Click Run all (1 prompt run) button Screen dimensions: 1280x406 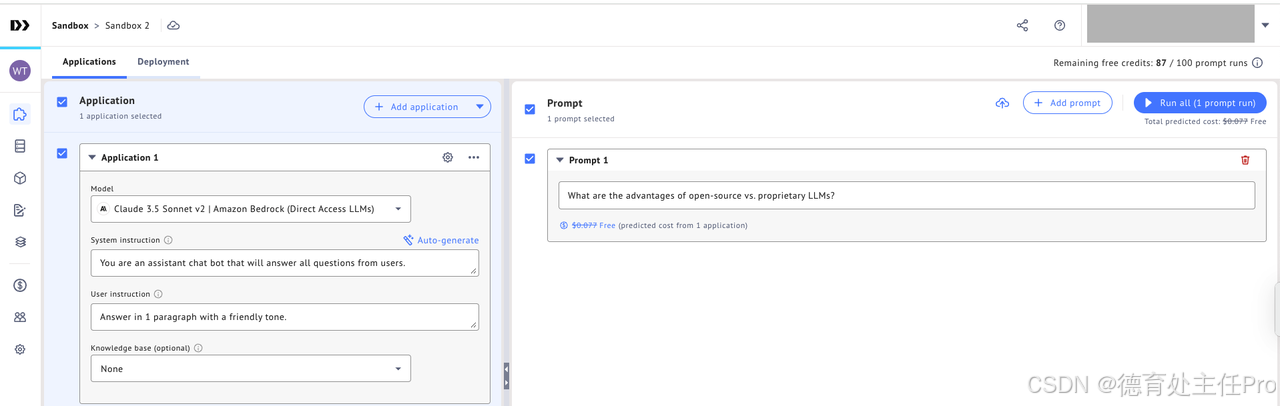[1200, 103]
